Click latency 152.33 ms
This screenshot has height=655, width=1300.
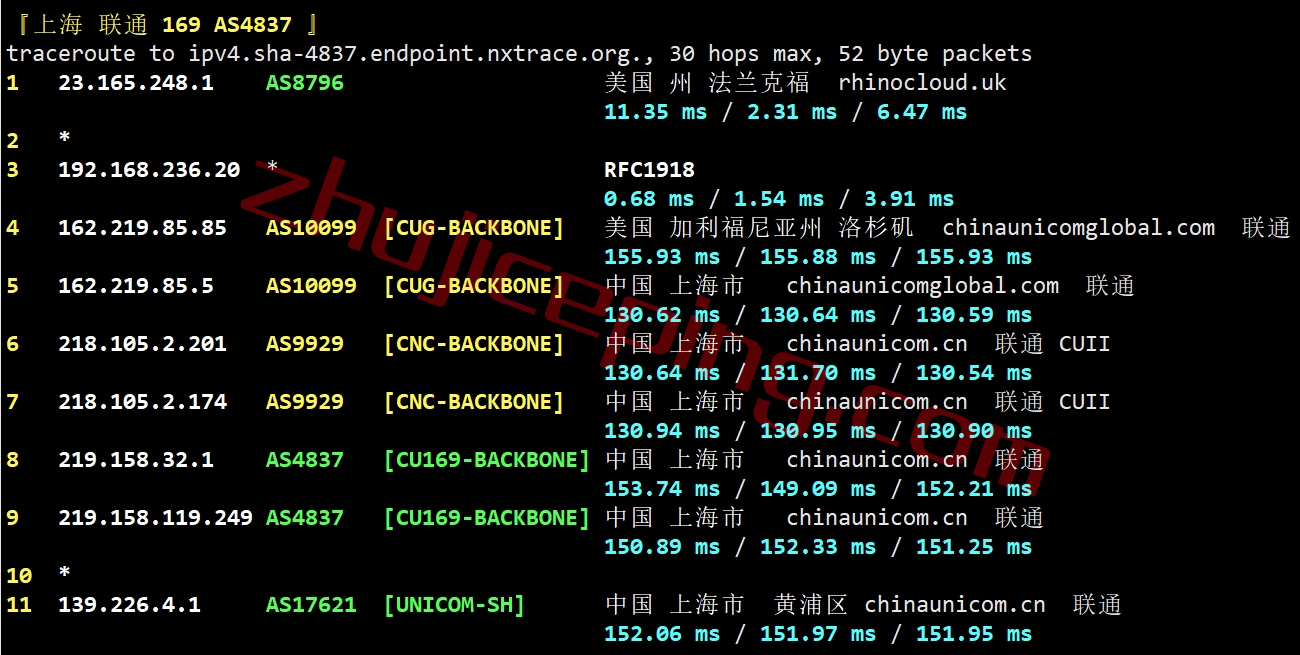(x=817, y=547)
